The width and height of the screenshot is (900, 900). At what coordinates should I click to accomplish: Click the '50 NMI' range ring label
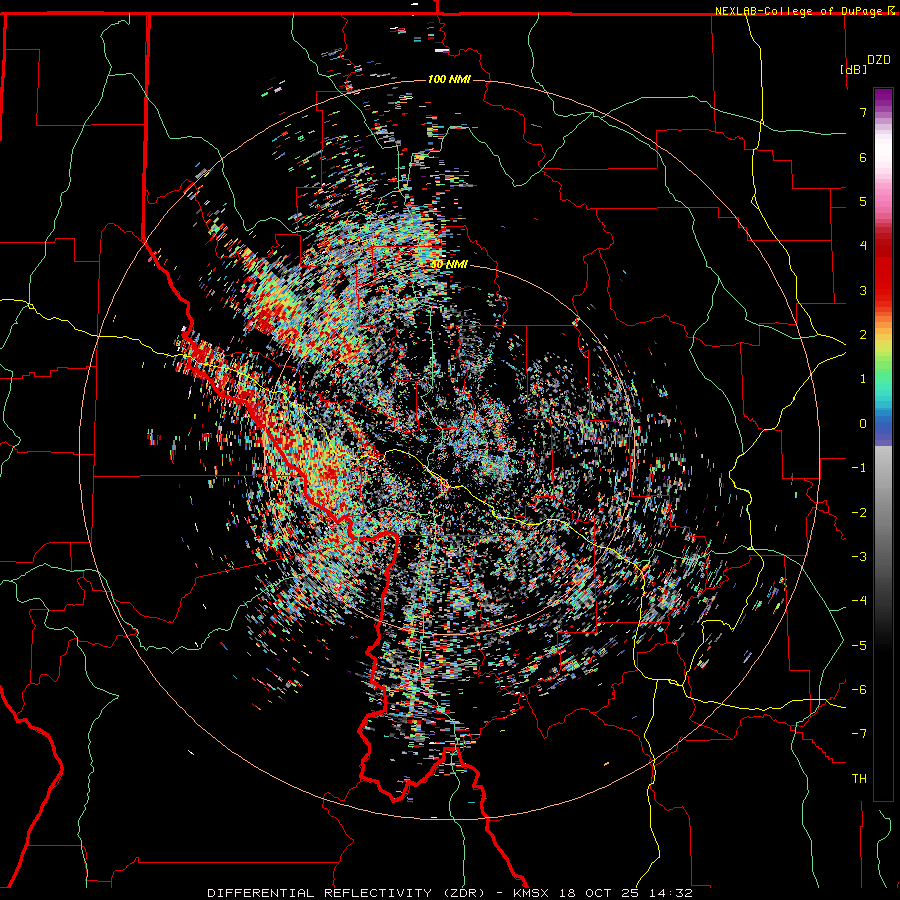(x=449, y=264)
